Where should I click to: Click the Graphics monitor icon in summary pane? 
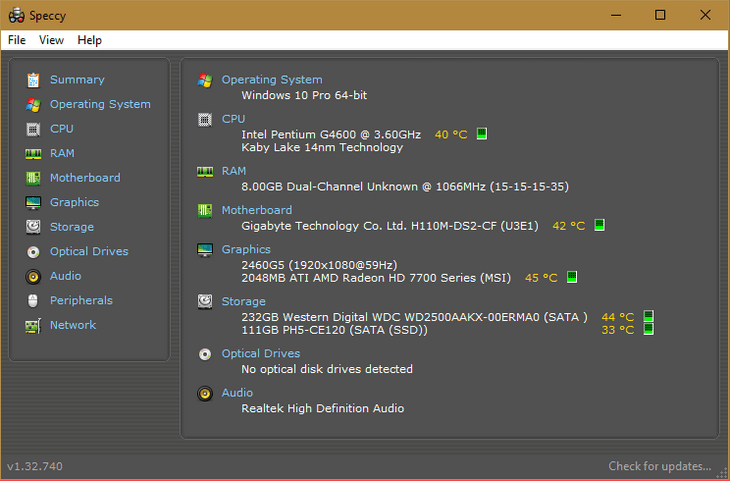click(x=205, y=250)
